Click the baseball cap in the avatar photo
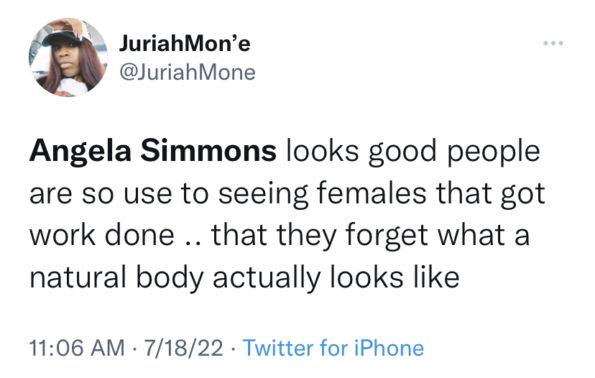 (64, 37)
